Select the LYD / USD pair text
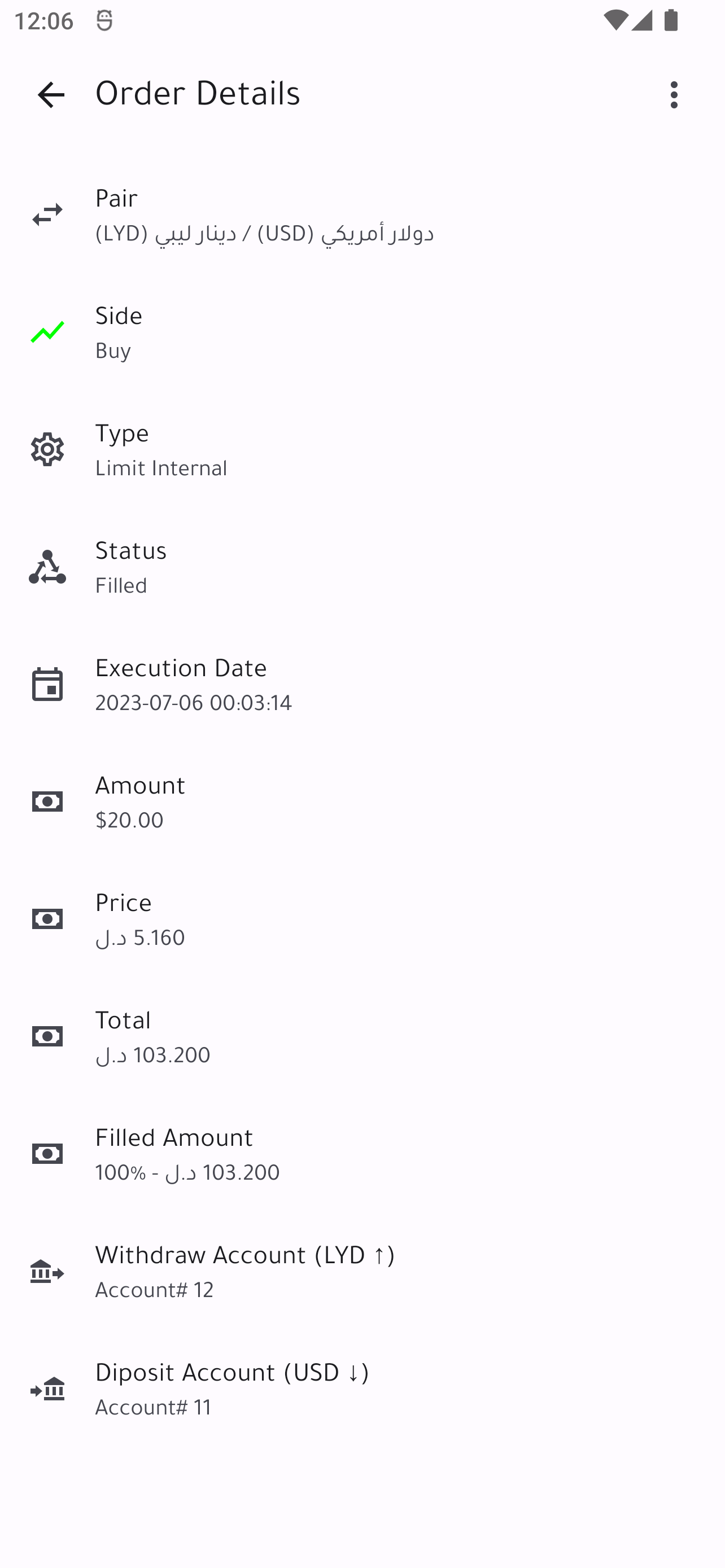The image size is (725, 1568). [x=264, y=233]
